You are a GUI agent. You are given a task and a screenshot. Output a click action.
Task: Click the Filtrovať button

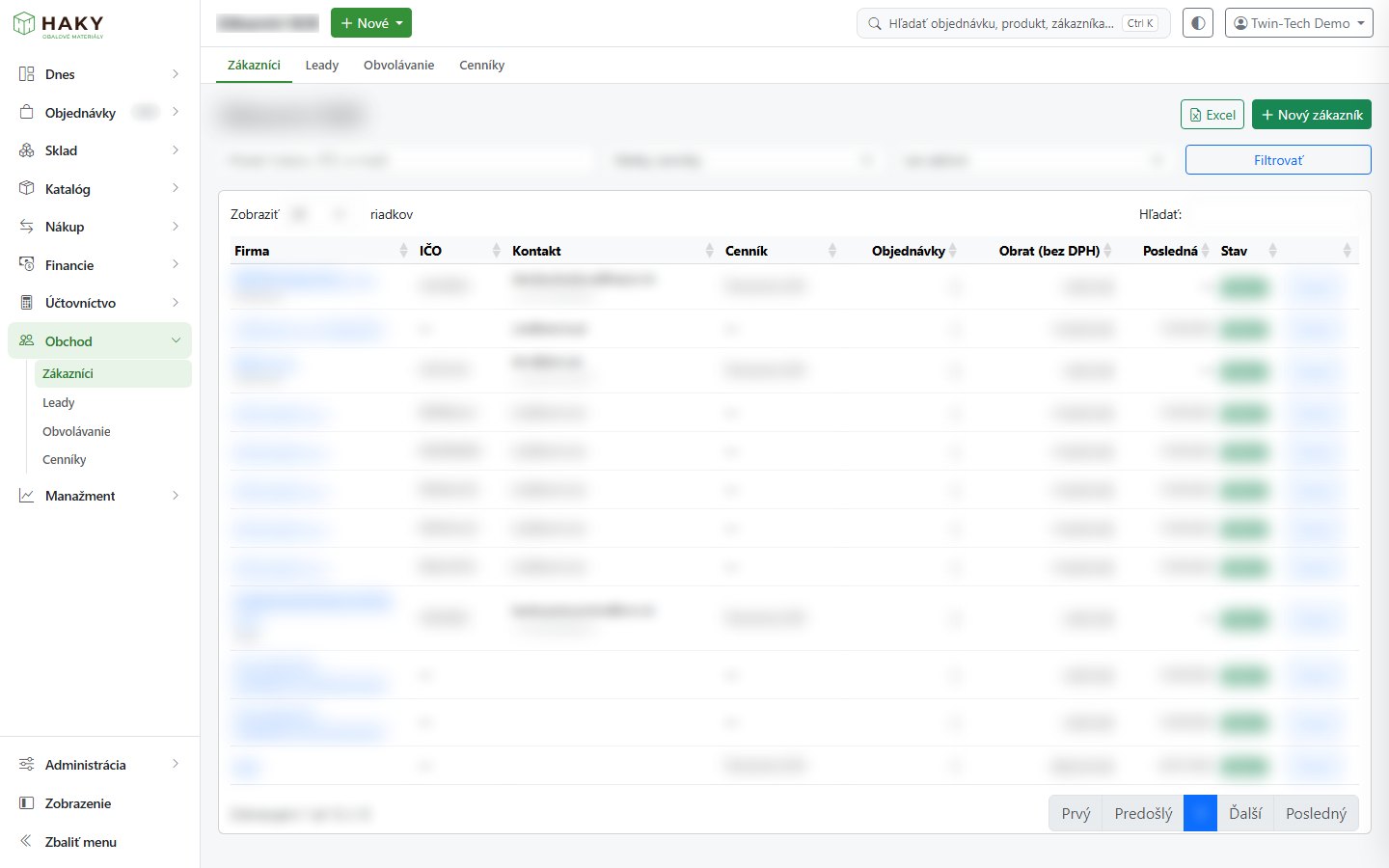[1278, 160]
